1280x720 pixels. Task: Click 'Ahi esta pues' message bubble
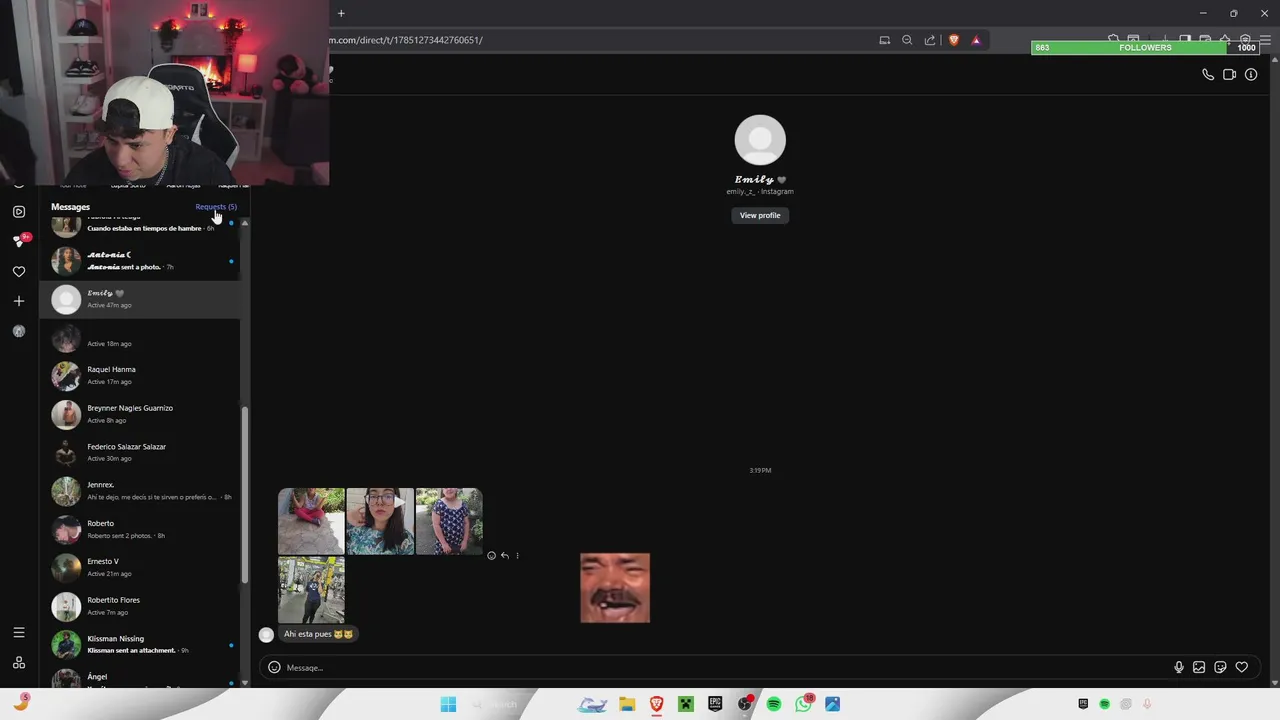(x=318, y=634)
